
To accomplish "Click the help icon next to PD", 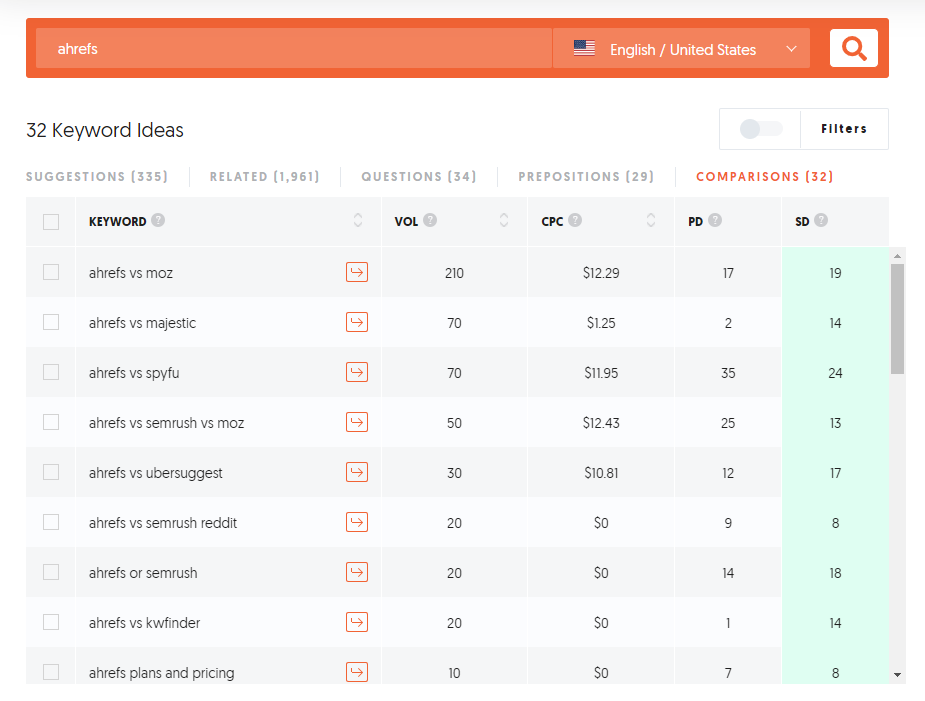I will coord(715,220).
